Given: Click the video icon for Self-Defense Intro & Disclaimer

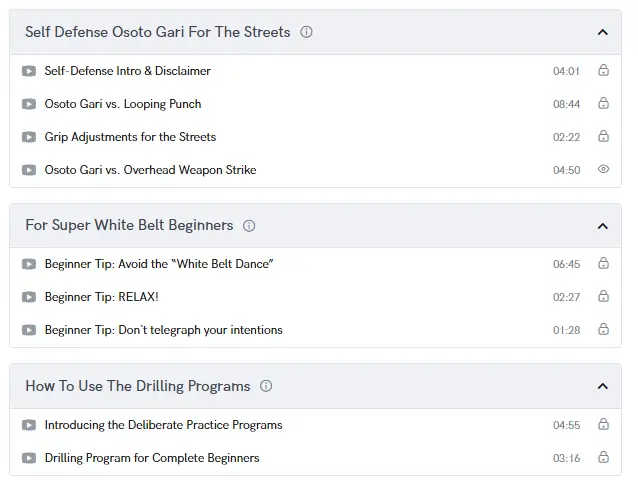Looking at the screenshot, I should [x=29, y=71].
